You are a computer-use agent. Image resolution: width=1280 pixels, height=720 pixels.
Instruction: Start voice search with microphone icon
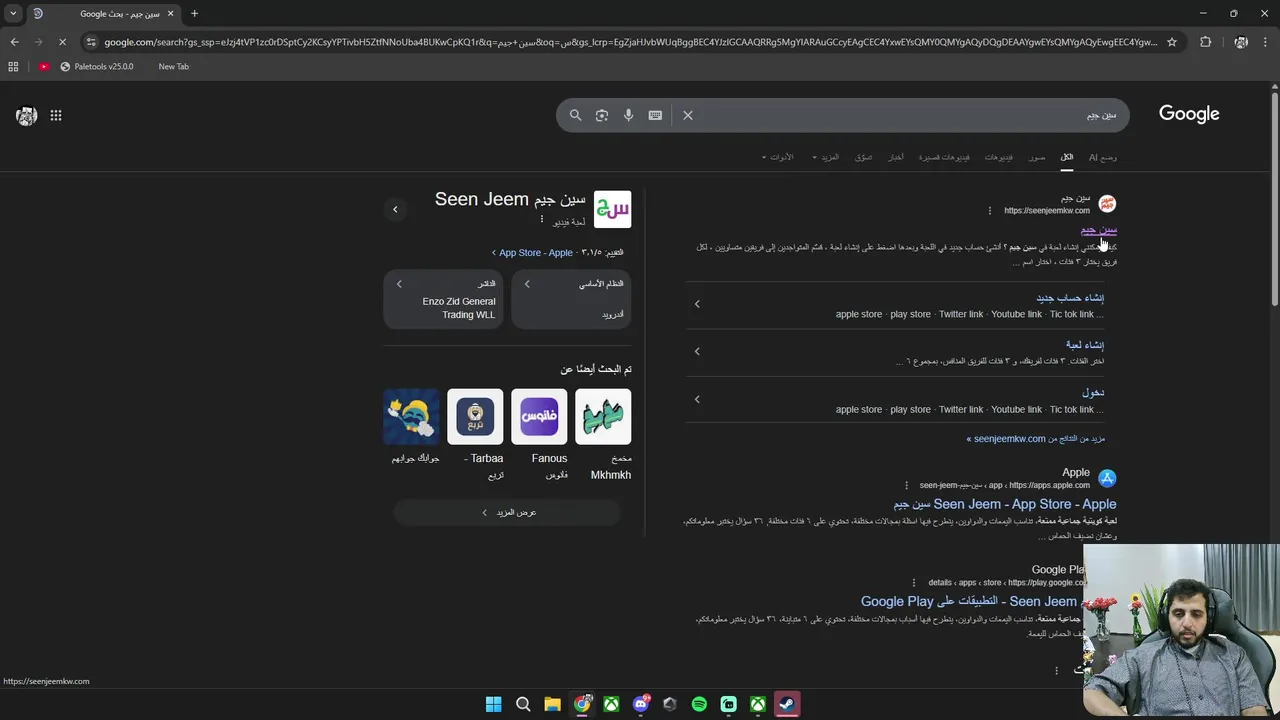coord(628,115)
